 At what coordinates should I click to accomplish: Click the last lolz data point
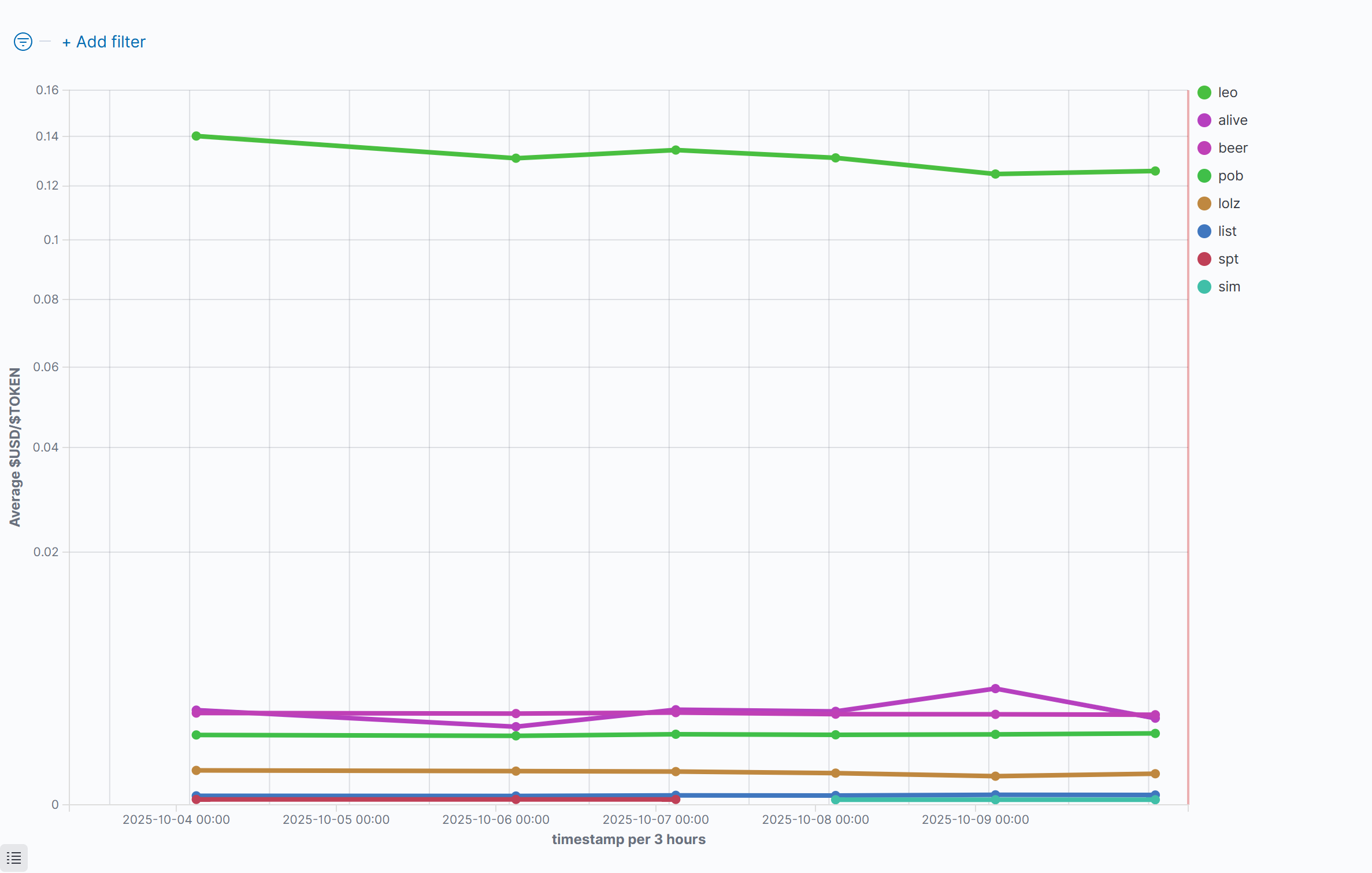pos(1155,774)
